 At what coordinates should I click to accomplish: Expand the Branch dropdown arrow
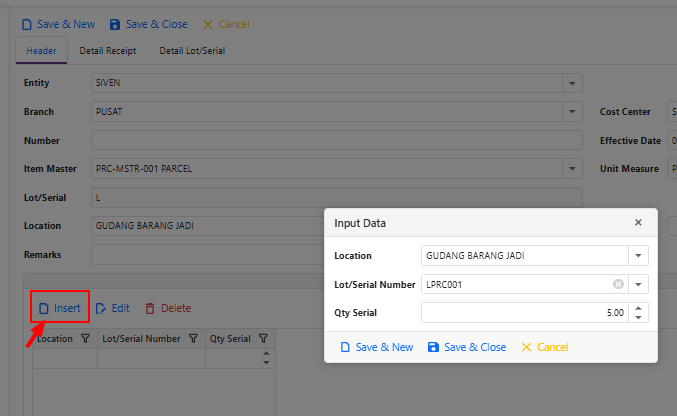572,112
